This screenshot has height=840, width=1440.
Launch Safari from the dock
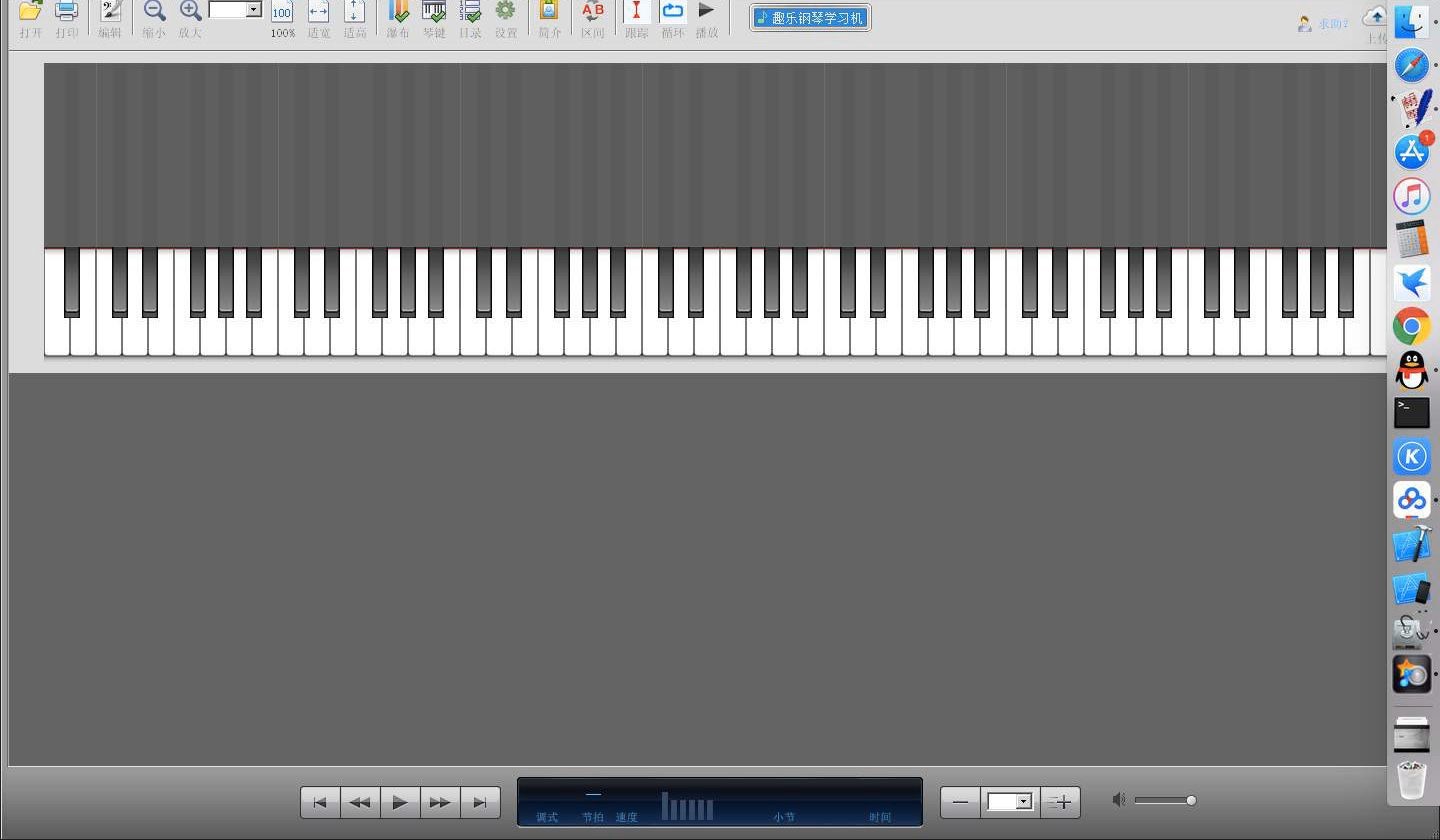1412,65
